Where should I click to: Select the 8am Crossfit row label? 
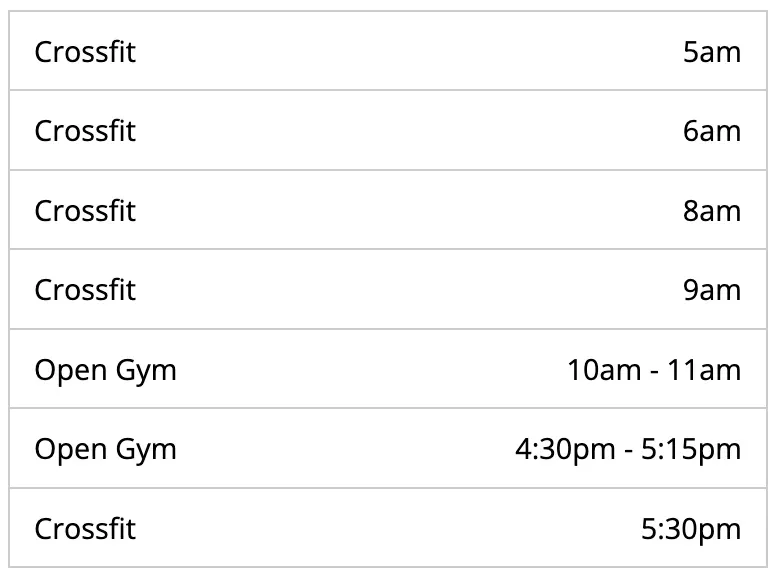click(85, 211)
